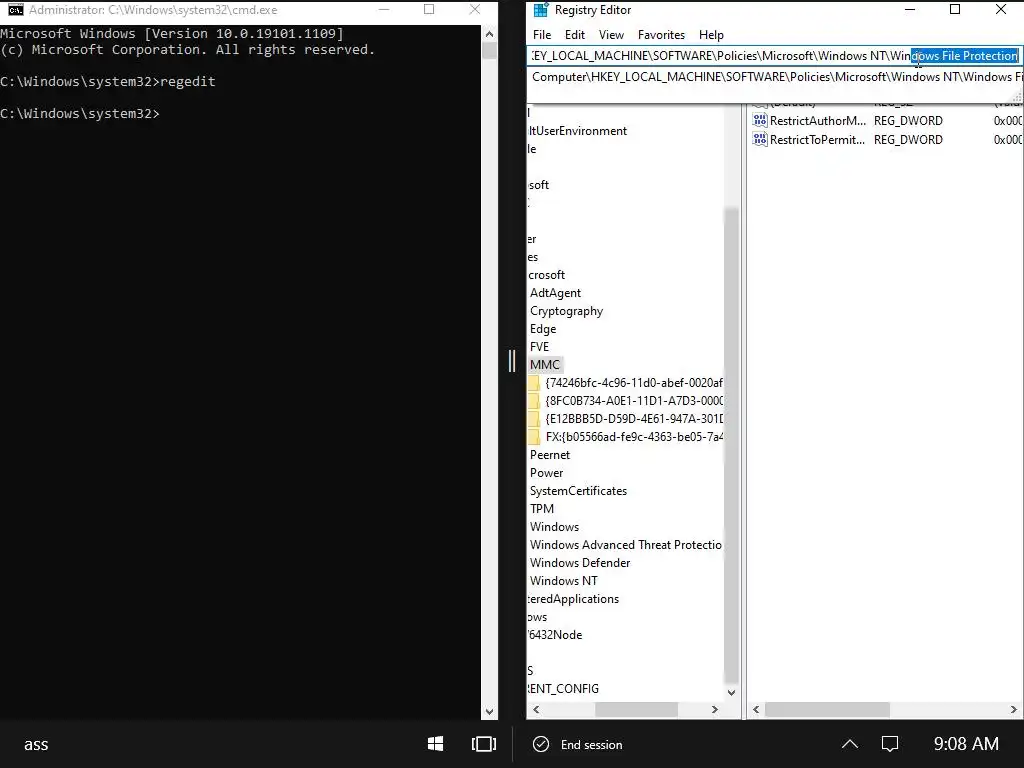Open the File menu in Registry Editor

click(x=541, y=35)
